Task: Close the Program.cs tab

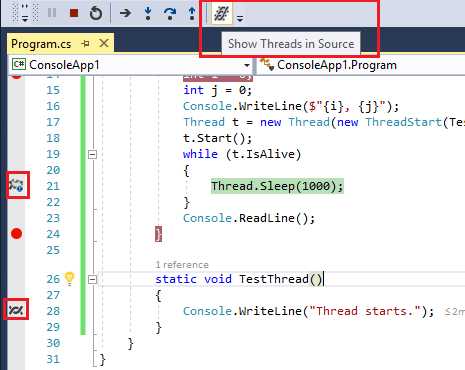Action: pos(104,43)
